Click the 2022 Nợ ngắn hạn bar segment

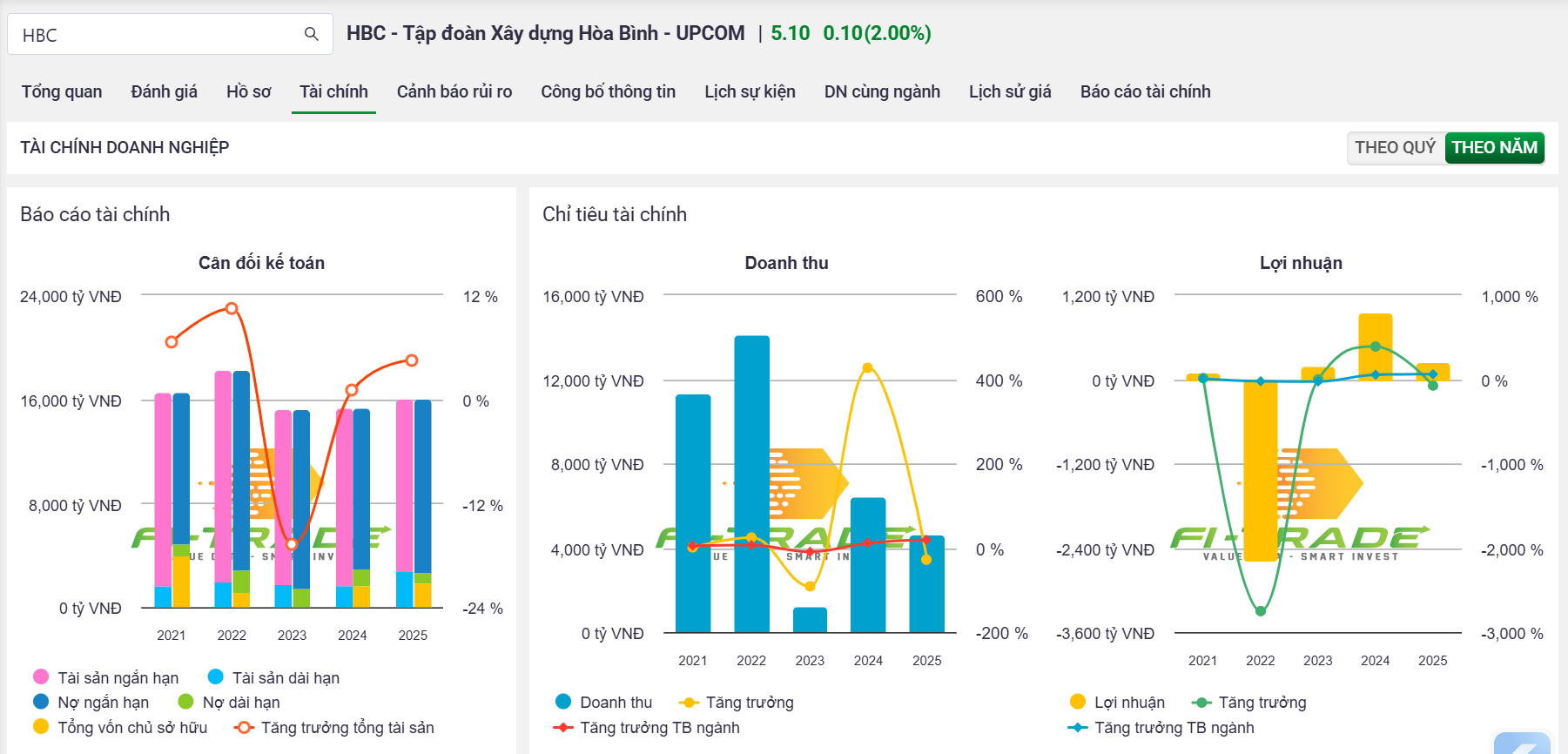pyautogui.click(x=241, y=470)
